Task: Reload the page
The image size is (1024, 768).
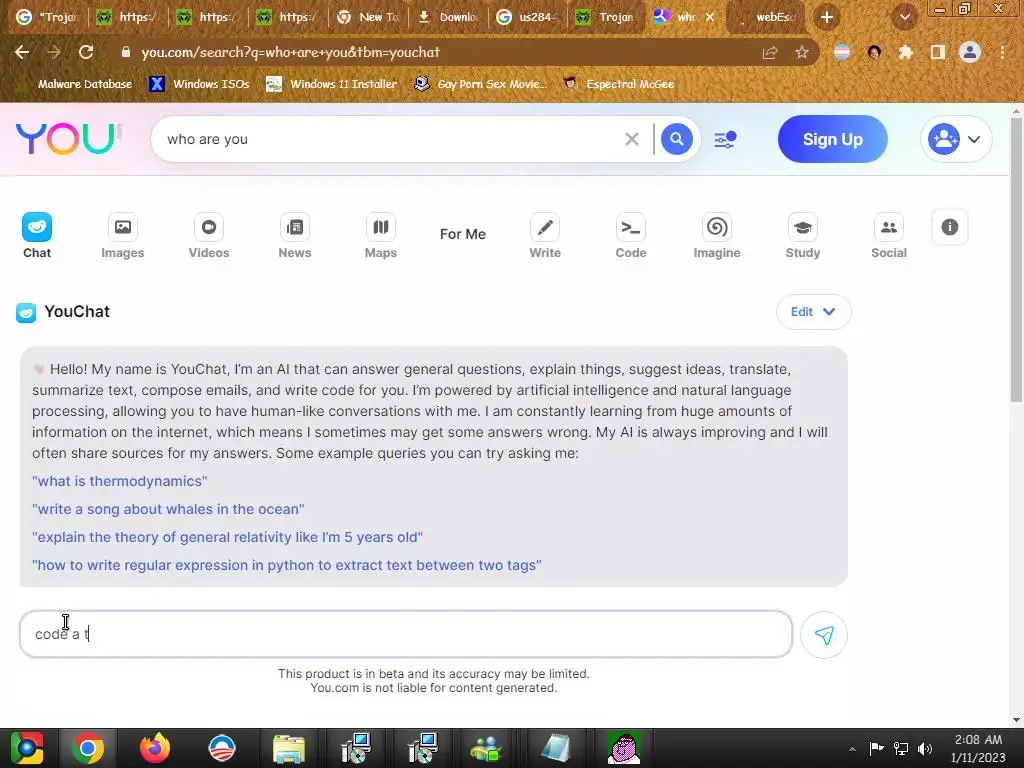Action: 86,52
